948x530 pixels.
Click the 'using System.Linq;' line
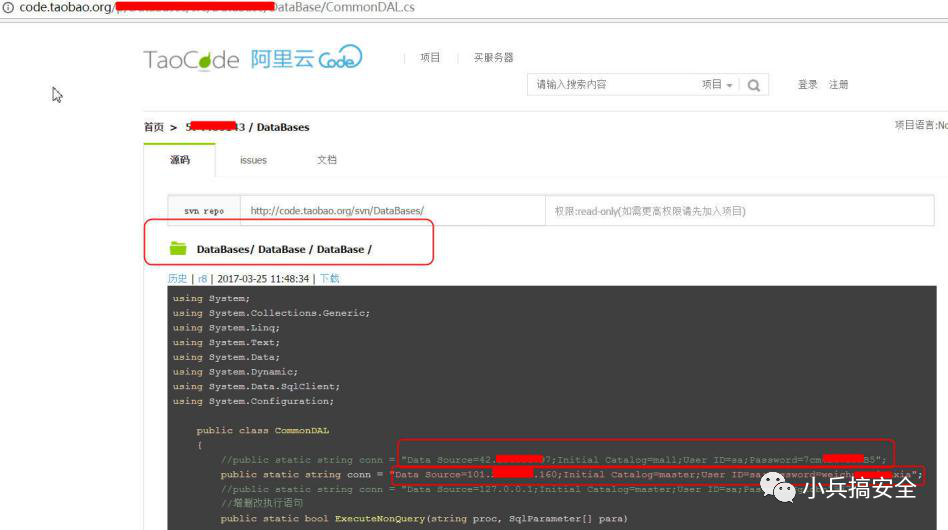pos(226,328)
